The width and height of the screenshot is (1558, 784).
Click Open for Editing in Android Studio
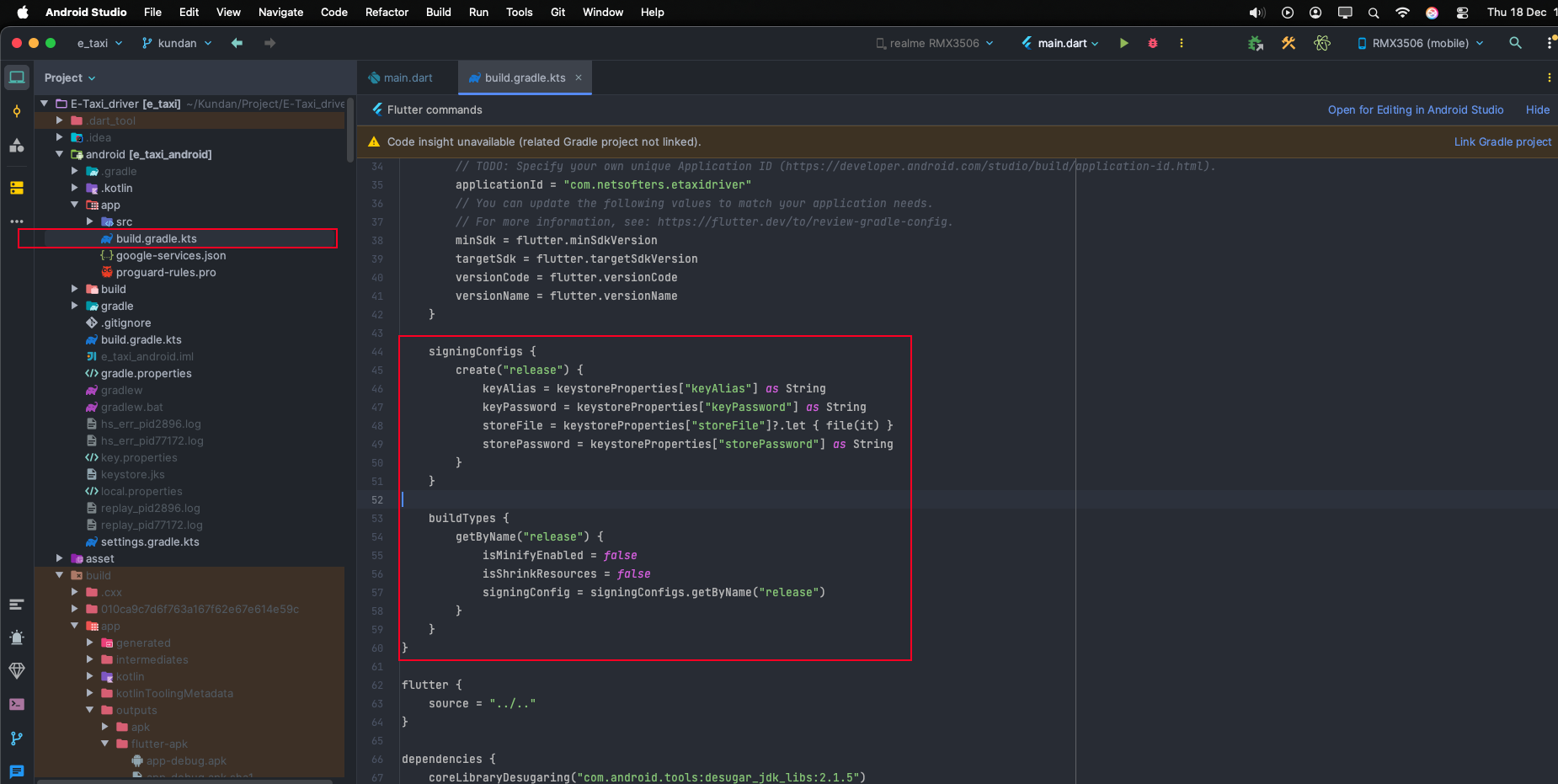tap(1416, 109)
